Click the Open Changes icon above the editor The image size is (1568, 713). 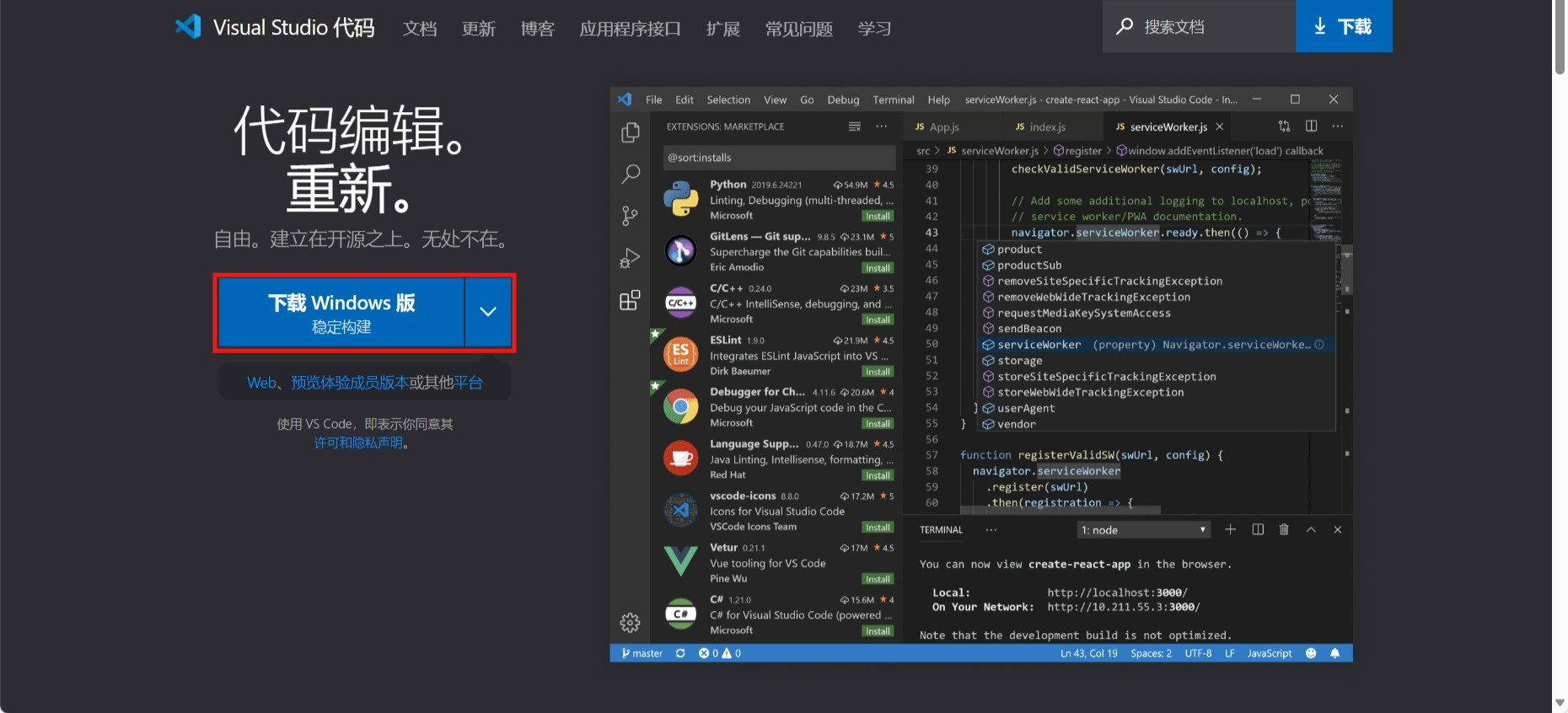tap(1284, 126)
